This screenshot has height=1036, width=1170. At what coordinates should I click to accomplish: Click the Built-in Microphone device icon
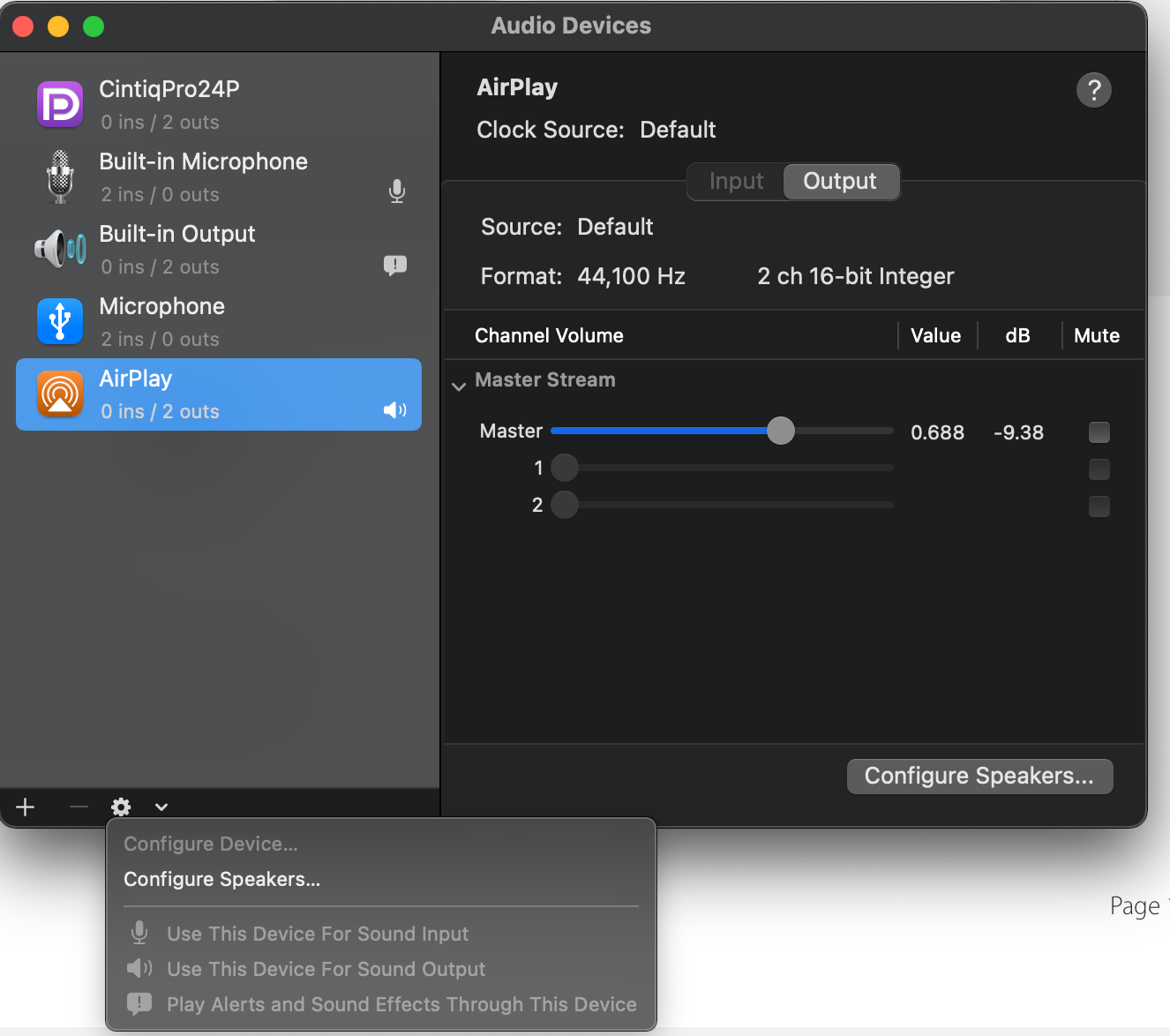[60, 176]
